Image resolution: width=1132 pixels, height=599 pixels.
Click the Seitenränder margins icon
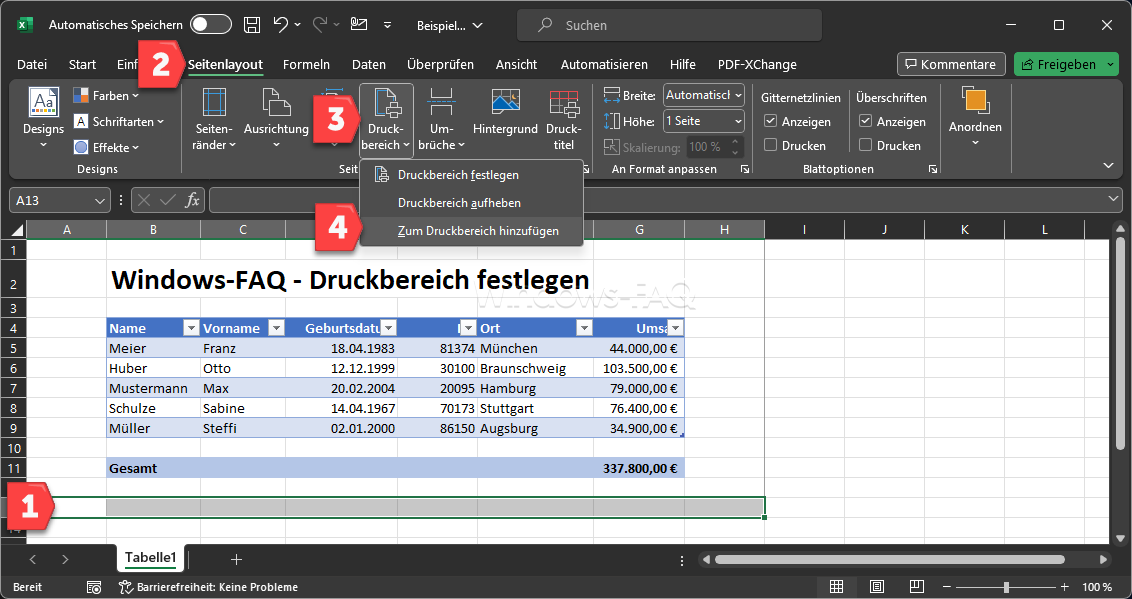point(214,104)
